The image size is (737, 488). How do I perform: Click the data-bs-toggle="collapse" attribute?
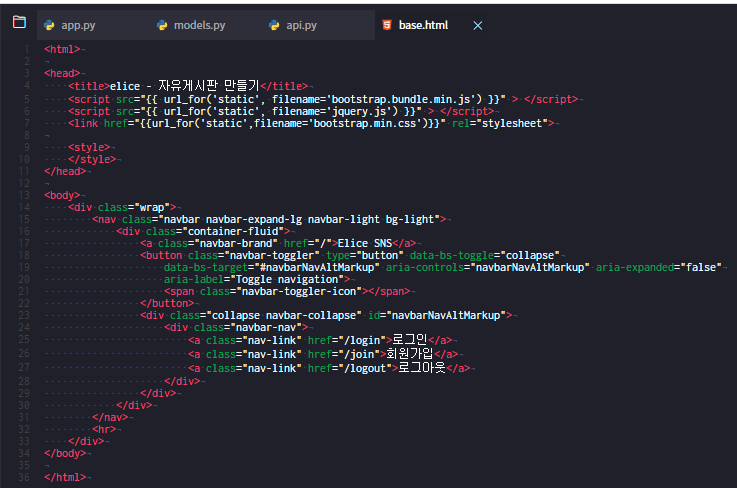485,255
